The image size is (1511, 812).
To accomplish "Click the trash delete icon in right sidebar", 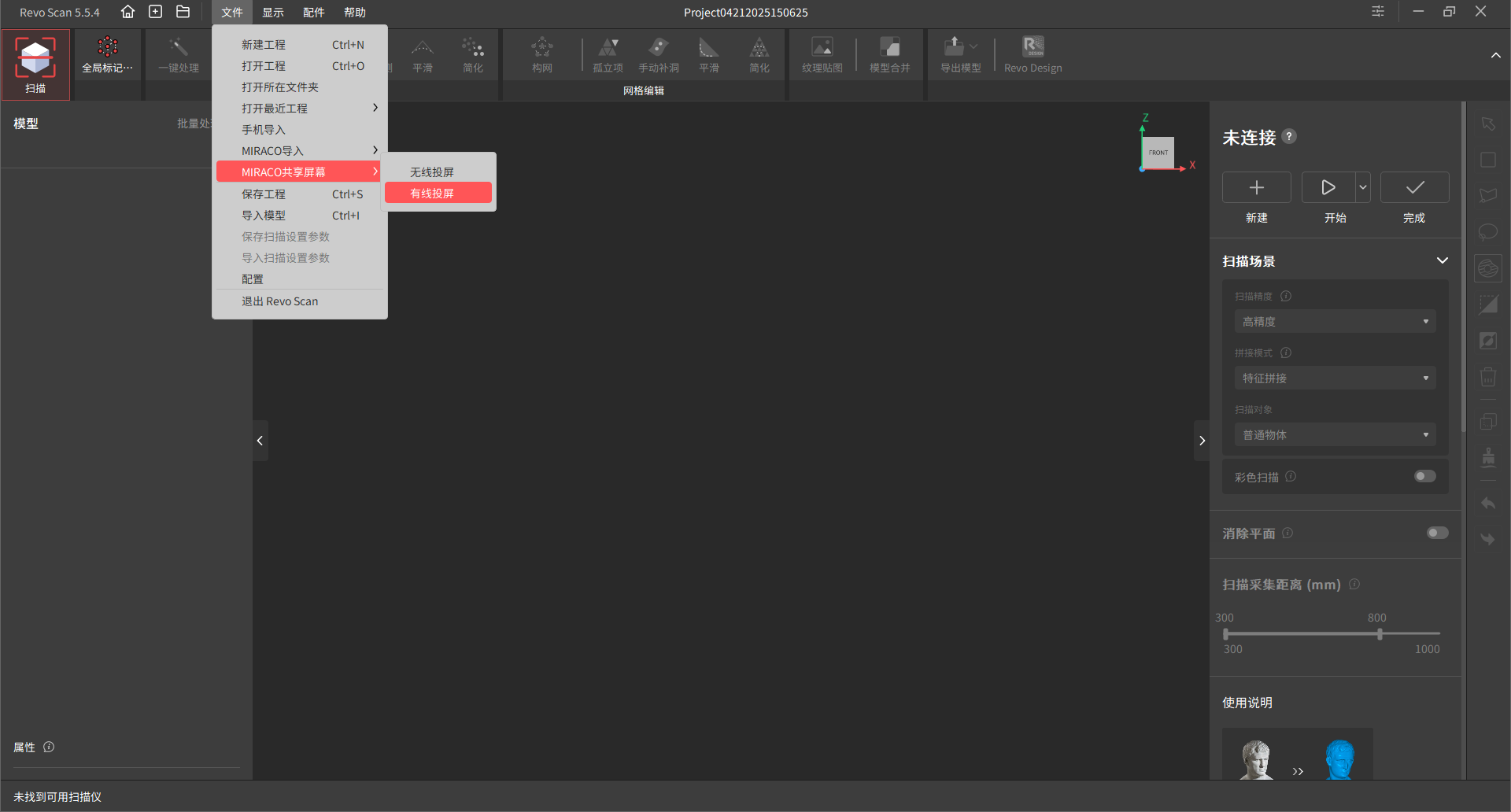I will point(1488,377).
